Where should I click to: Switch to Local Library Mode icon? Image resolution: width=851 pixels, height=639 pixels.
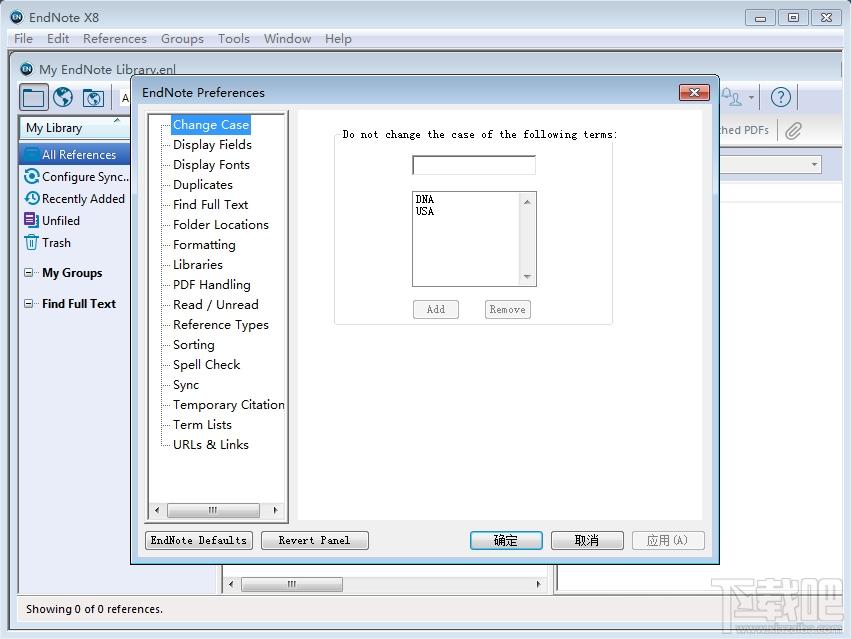[34, 98]
